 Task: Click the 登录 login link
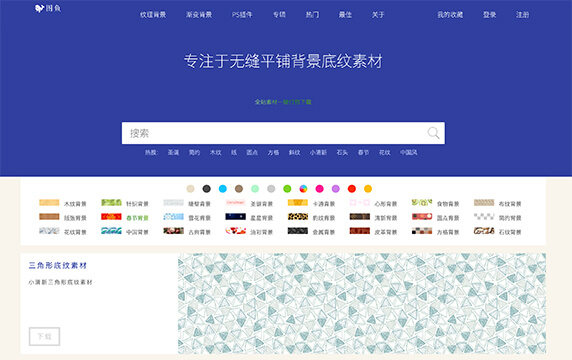point(490,15)
